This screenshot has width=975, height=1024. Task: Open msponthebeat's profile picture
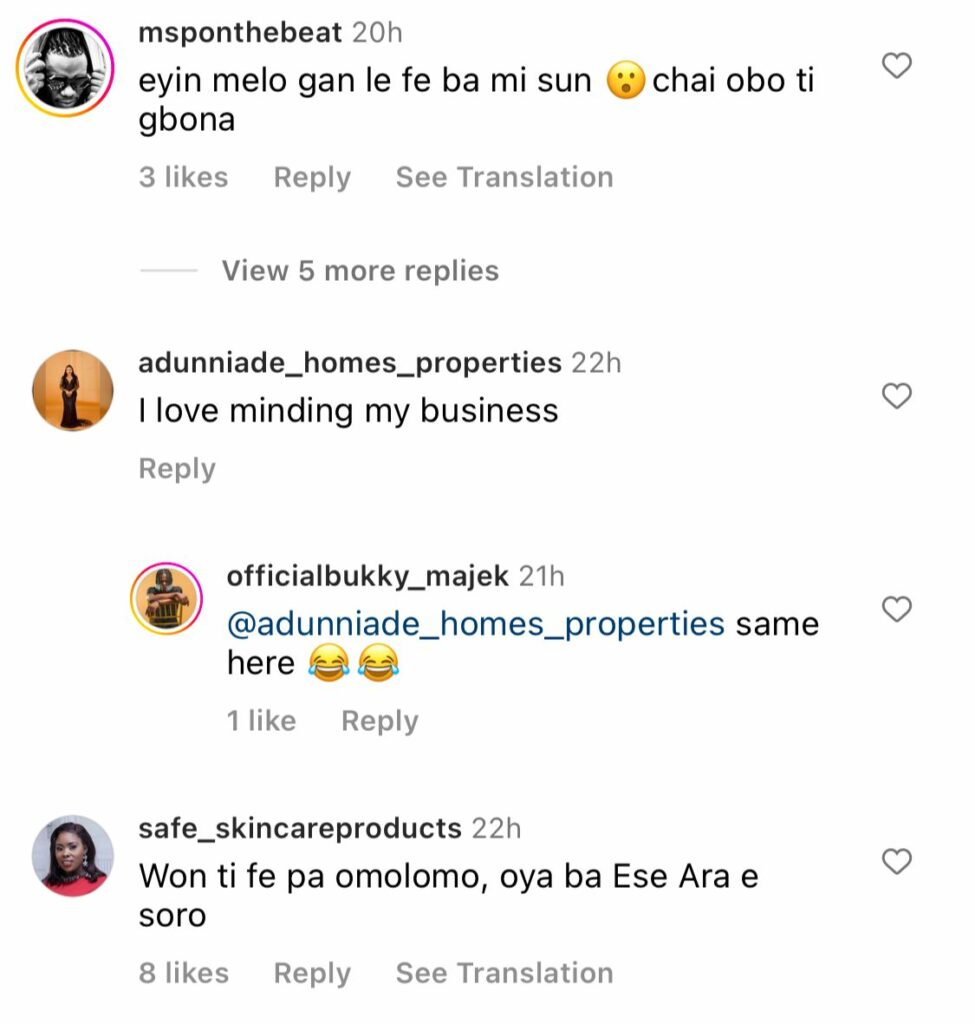click(62, 62)
